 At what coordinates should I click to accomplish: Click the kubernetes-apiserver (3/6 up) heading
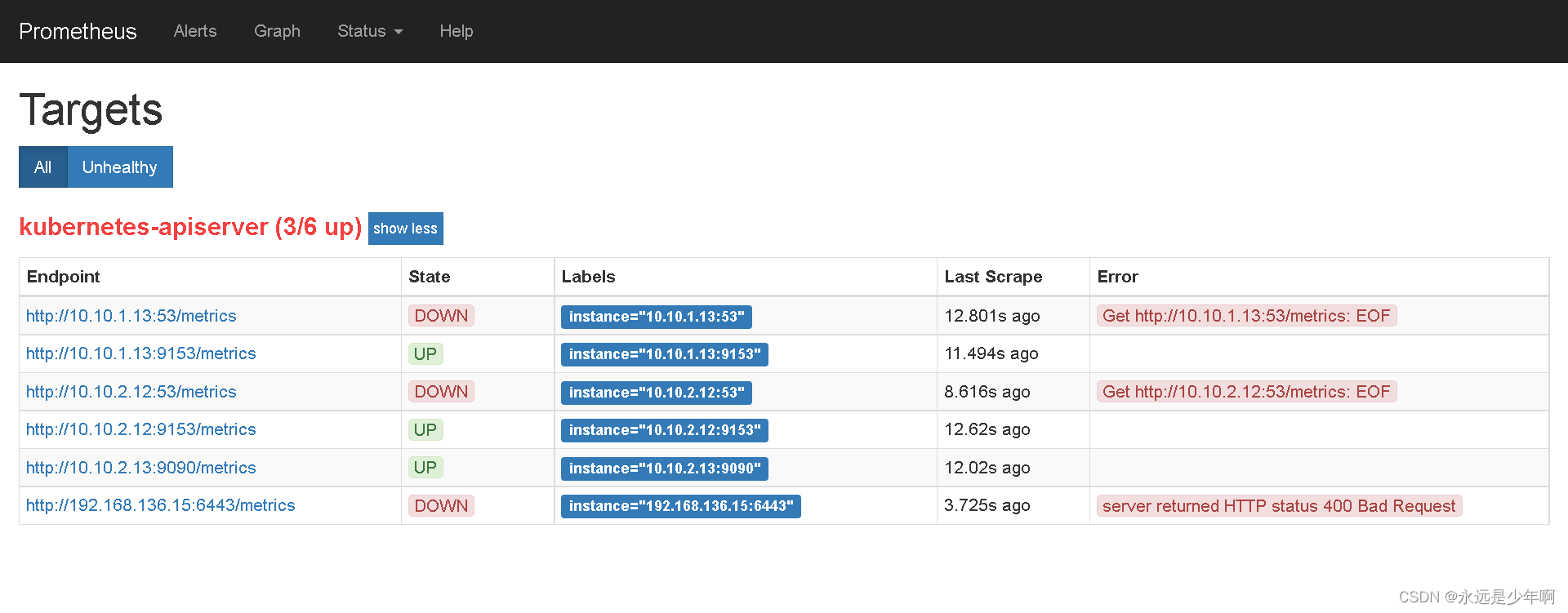[190, 227]
